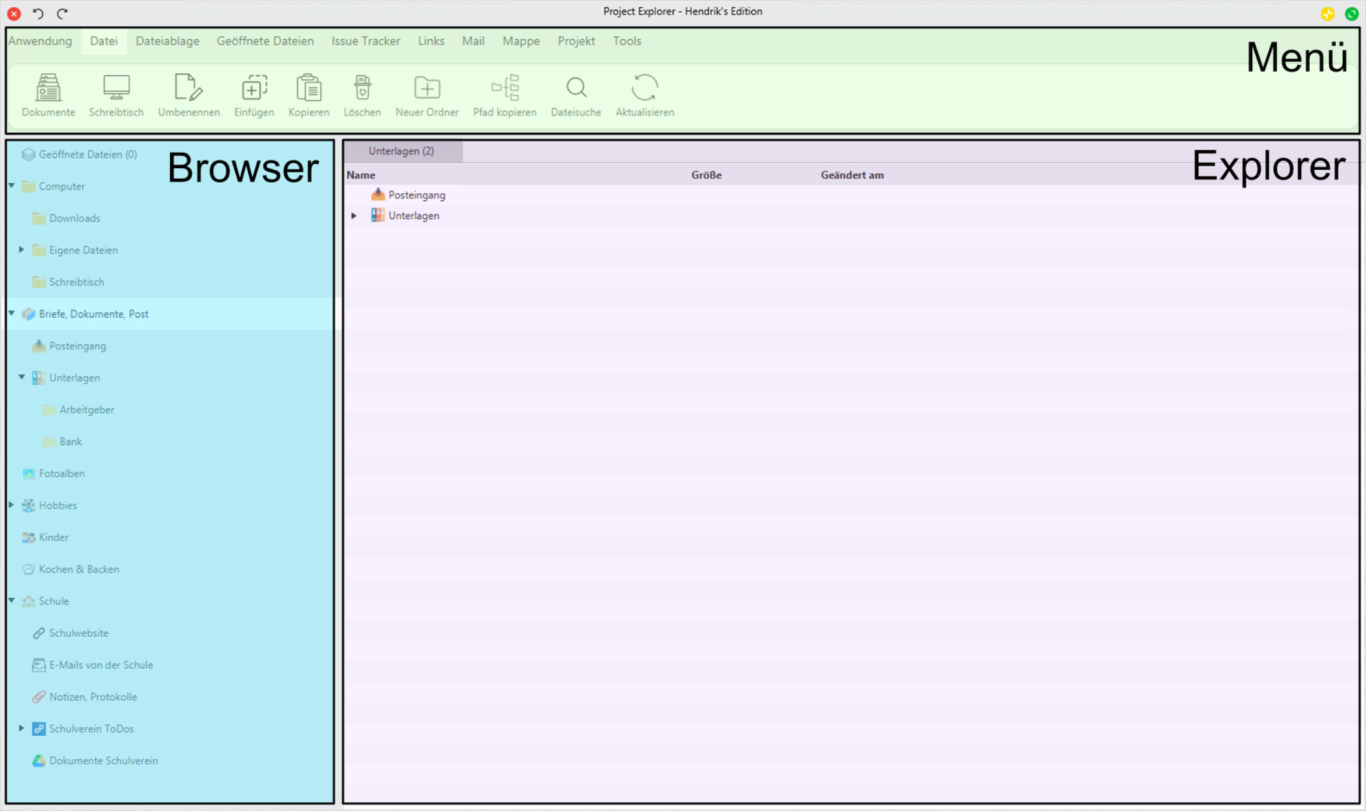
Task: Use the Einfügen paste icon
Action: [x=253, y=95]
